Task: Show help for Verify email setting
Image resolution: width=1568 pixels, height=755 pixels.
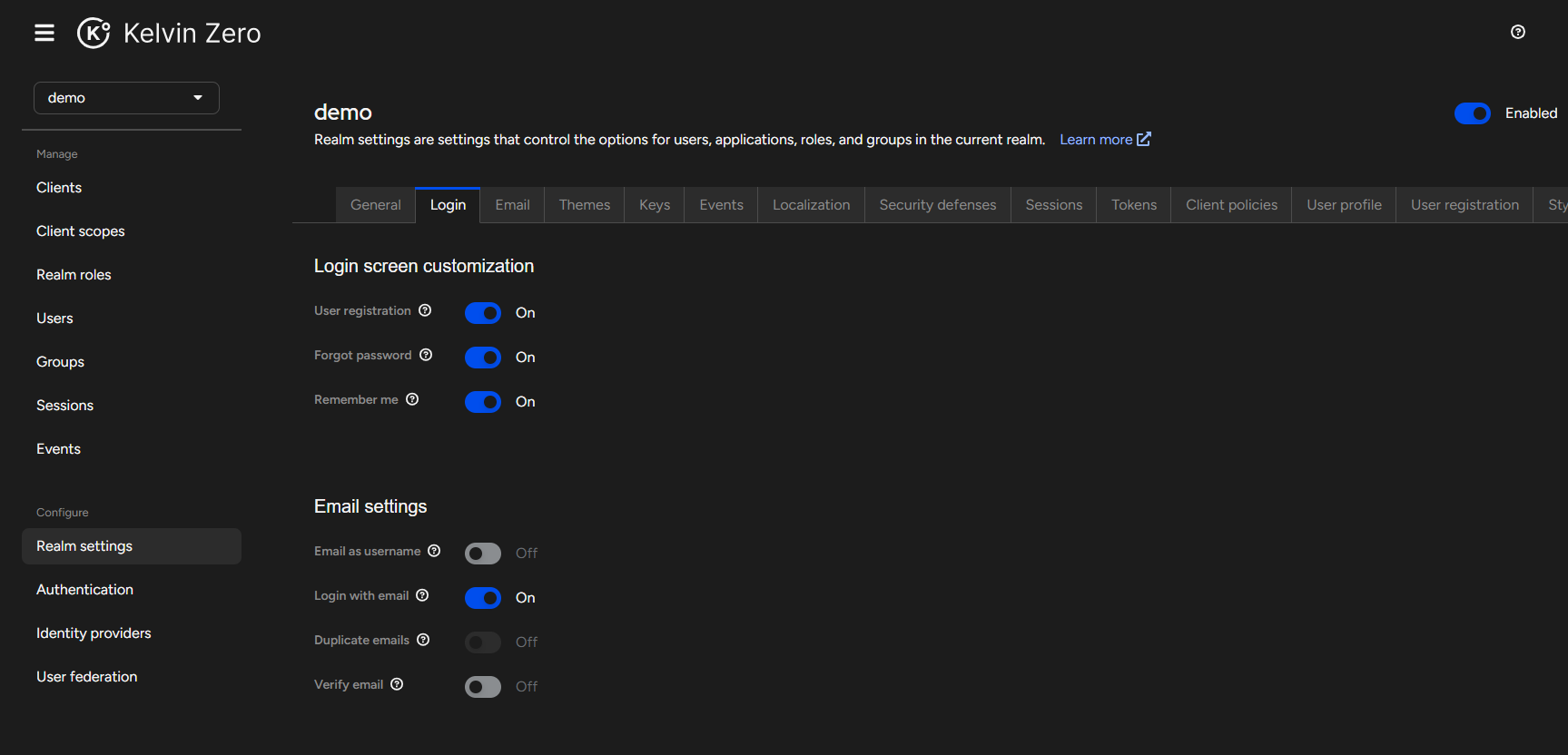Action: point(397,684)
